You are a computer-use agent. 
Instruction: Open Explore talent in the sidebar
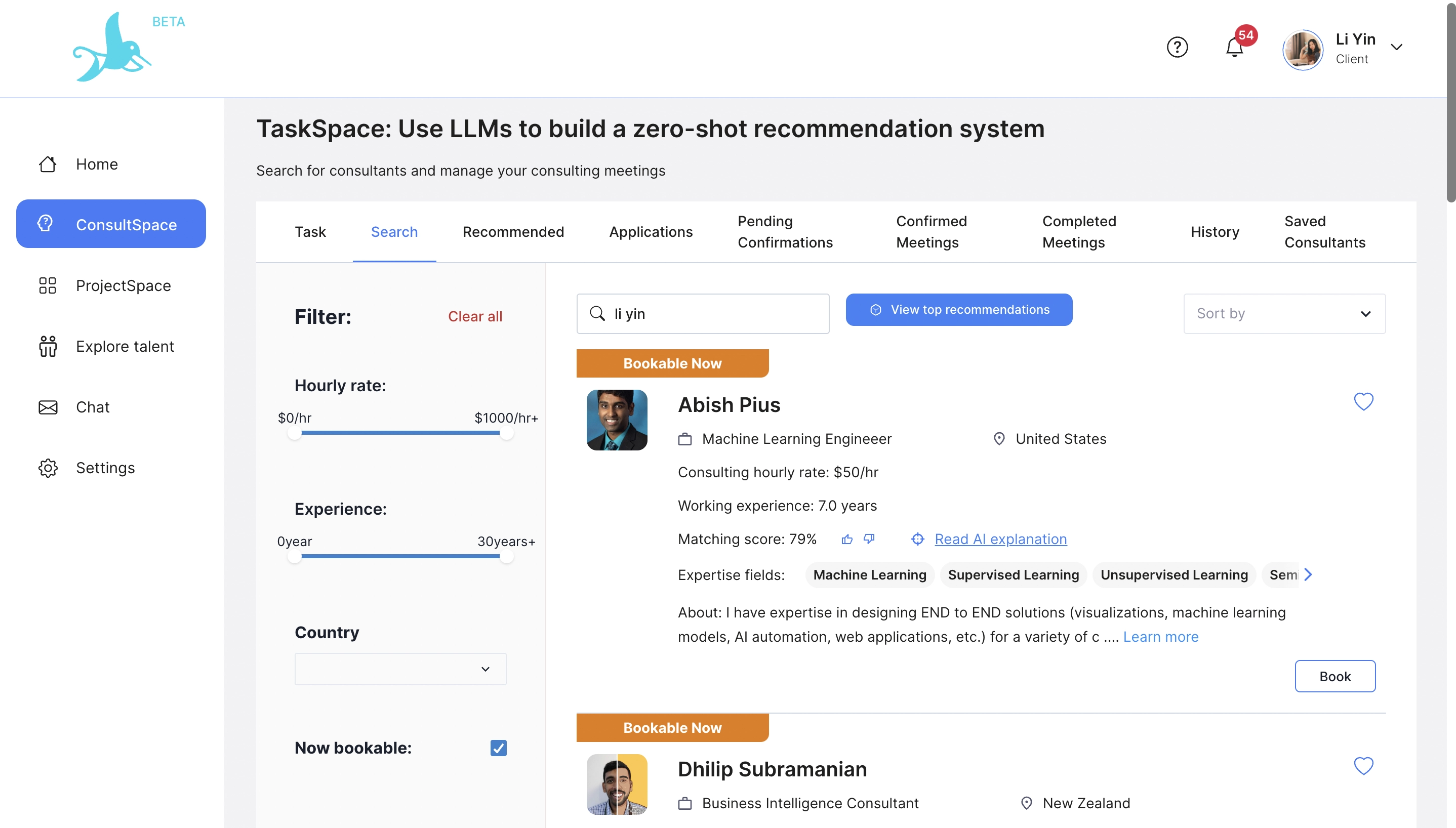pos(125,346)
